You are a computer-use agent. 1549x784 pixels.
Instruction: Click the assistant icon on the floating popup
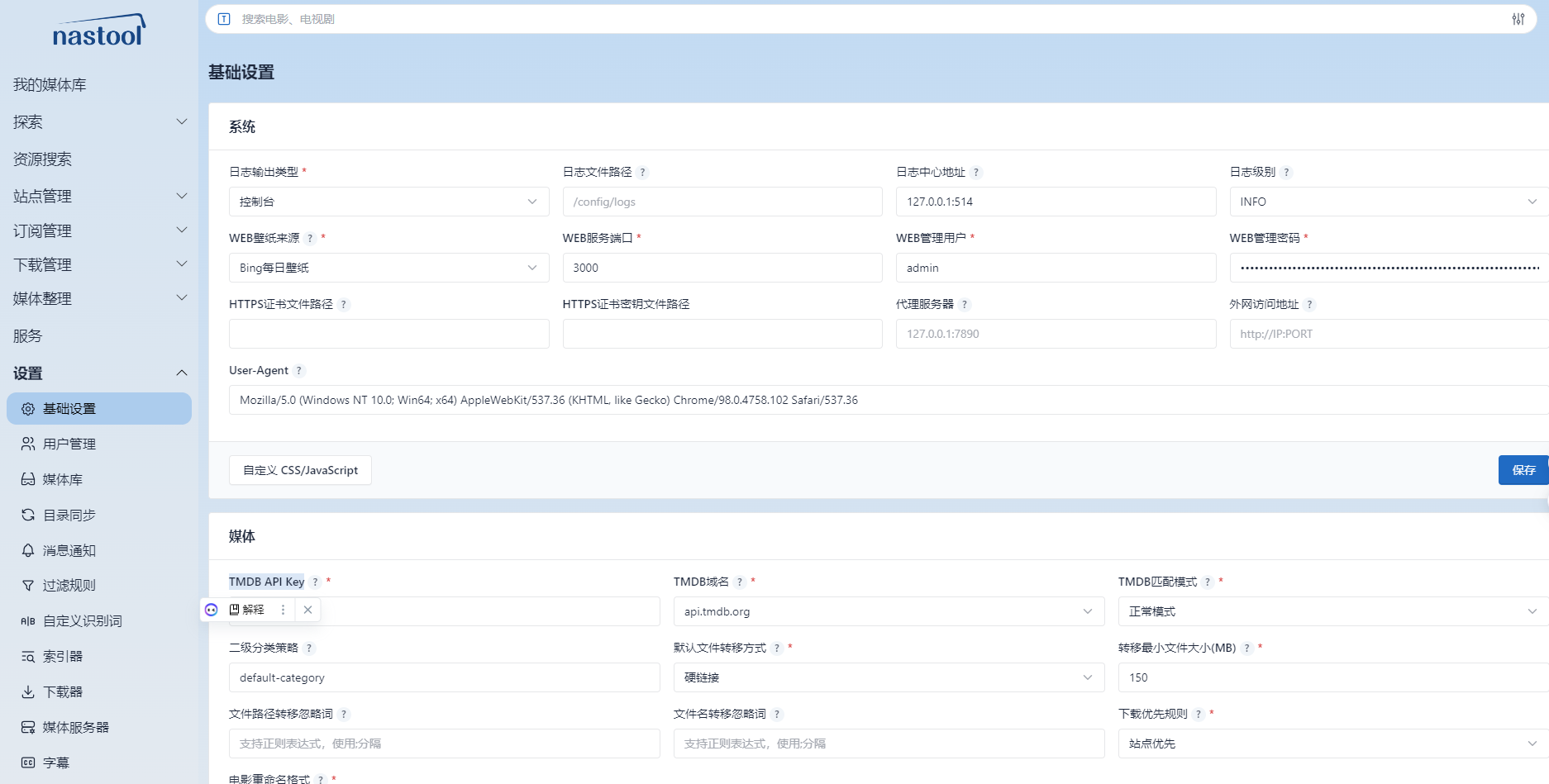click(x=212, y=610)
